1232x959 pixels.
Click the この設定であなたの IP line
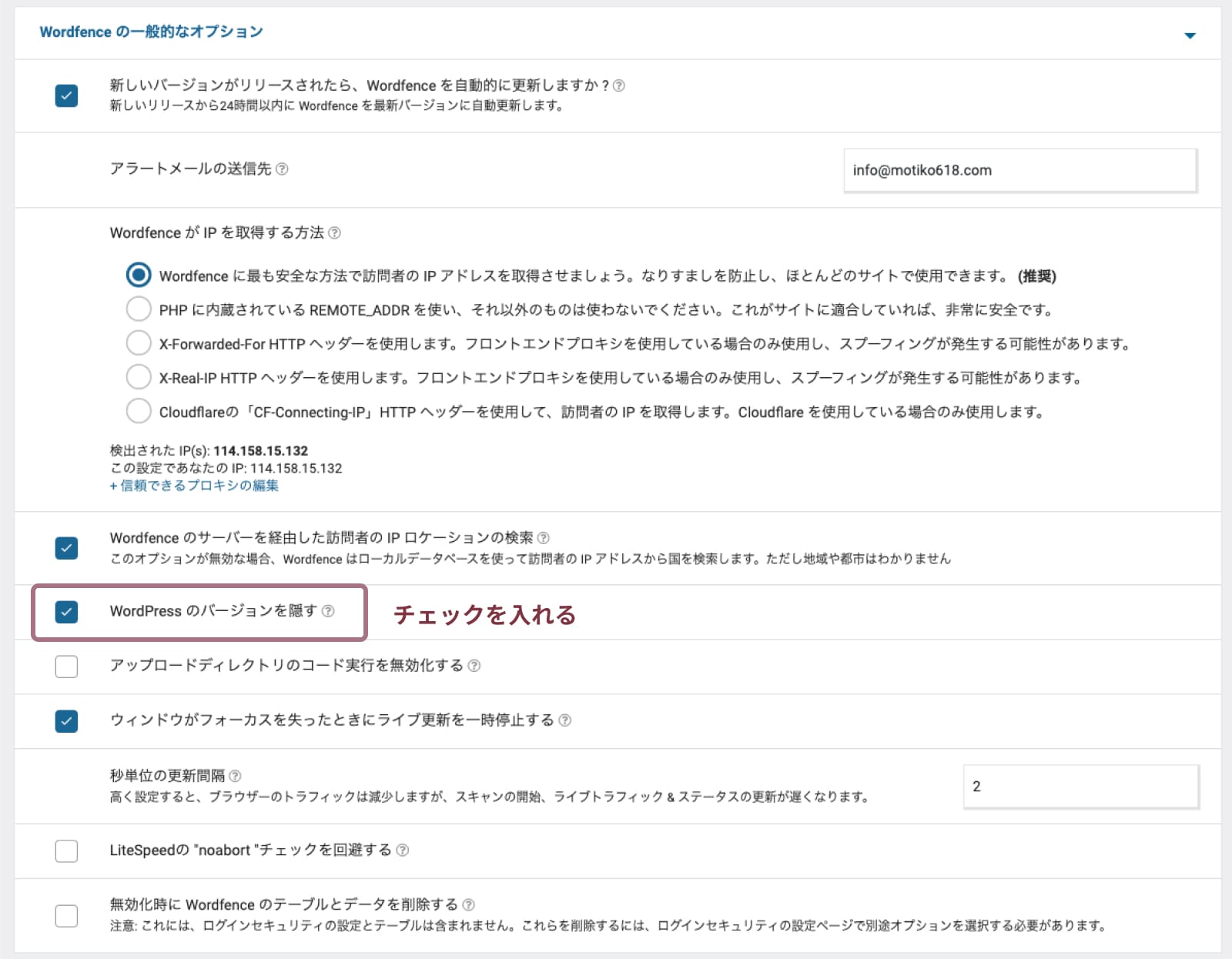click(226, 468)
